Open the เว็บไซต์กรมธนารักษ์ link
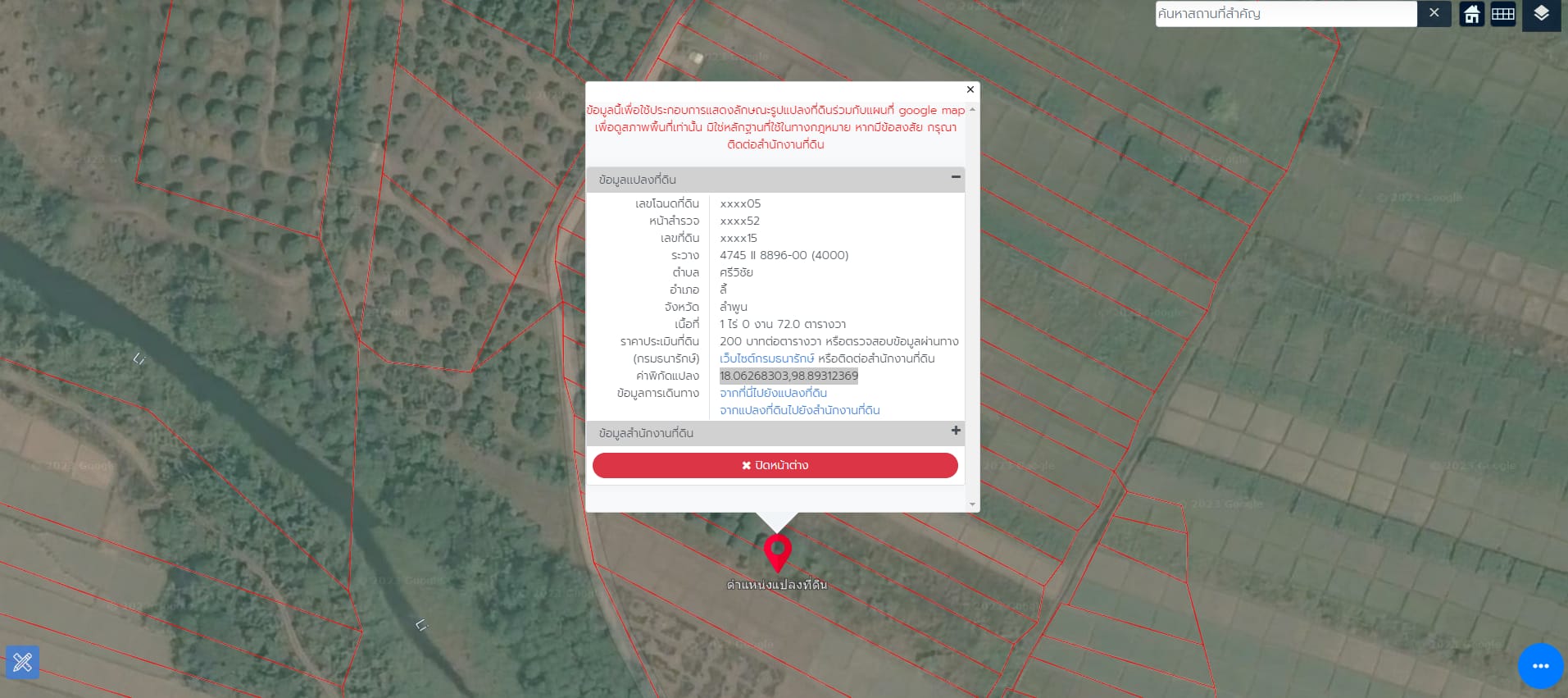 (767, 358)
